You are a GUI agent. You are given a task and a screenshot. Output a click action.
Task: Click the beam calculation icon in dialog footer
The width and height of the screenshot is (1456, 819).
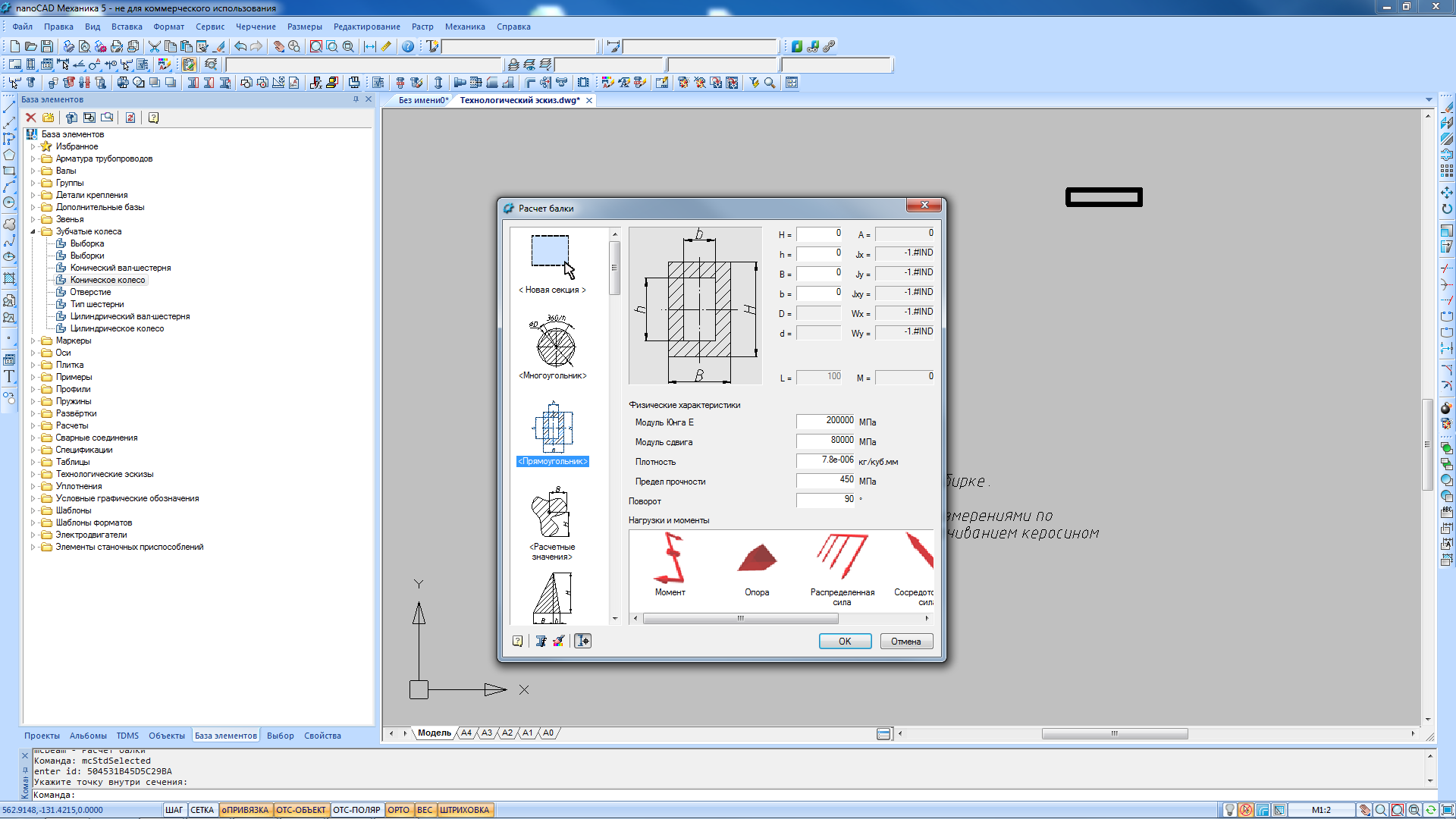[x=541, y=641]
